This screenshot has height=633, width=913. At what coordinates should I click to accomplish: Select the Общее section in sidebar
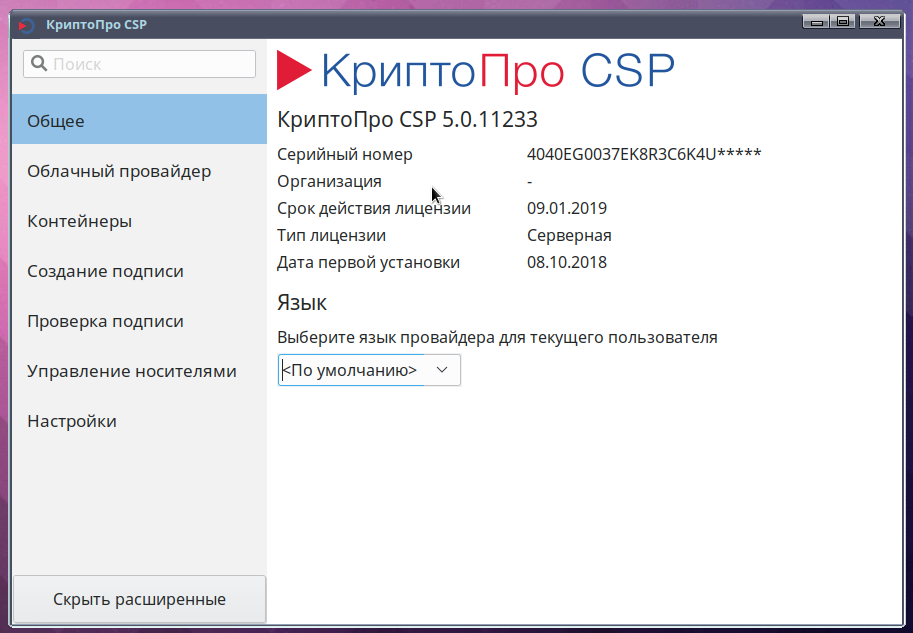click(139, 121)
